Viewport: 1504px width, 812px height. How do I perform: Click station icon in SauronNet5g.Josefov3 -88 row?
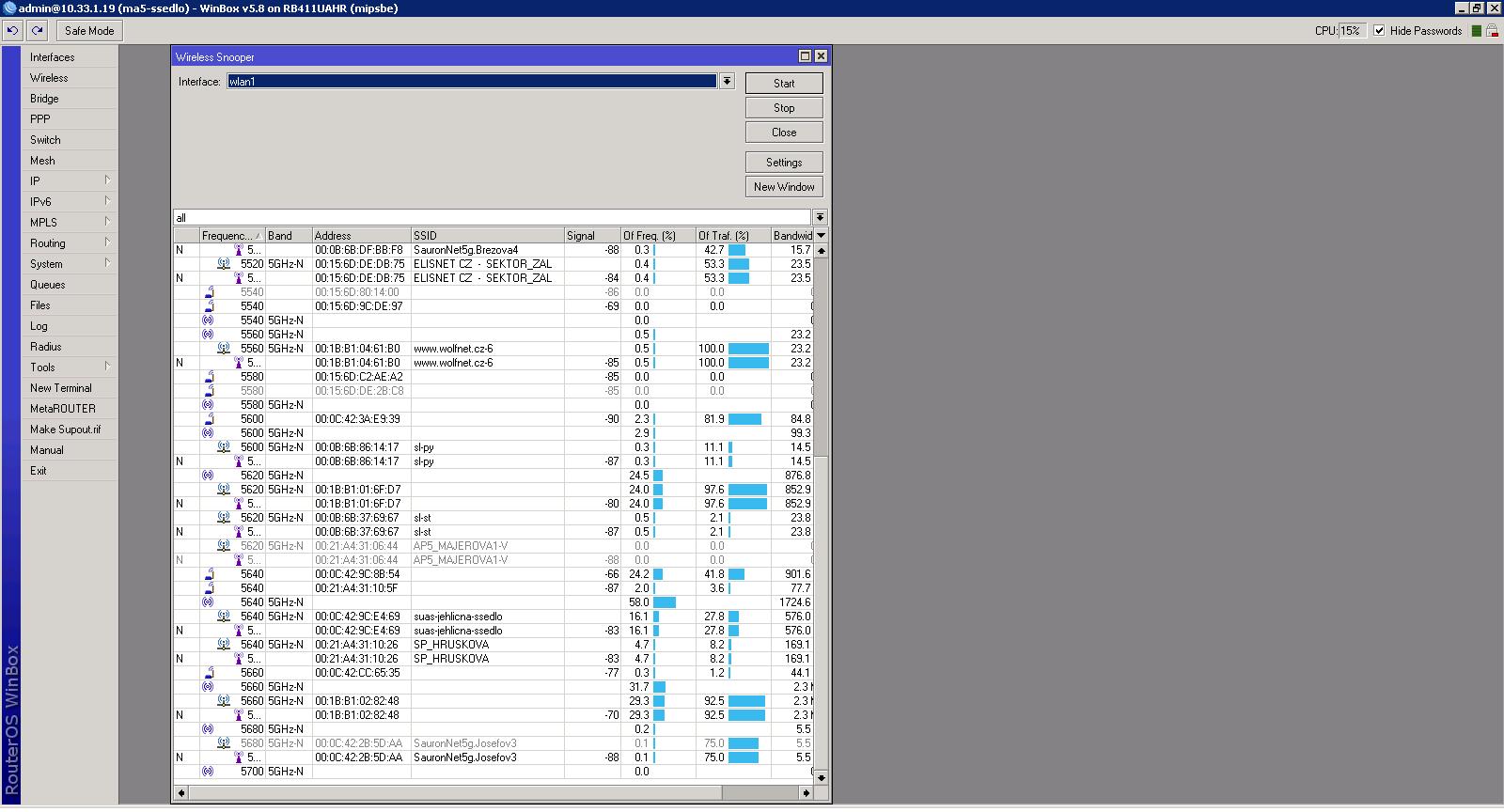pos(239,757)
